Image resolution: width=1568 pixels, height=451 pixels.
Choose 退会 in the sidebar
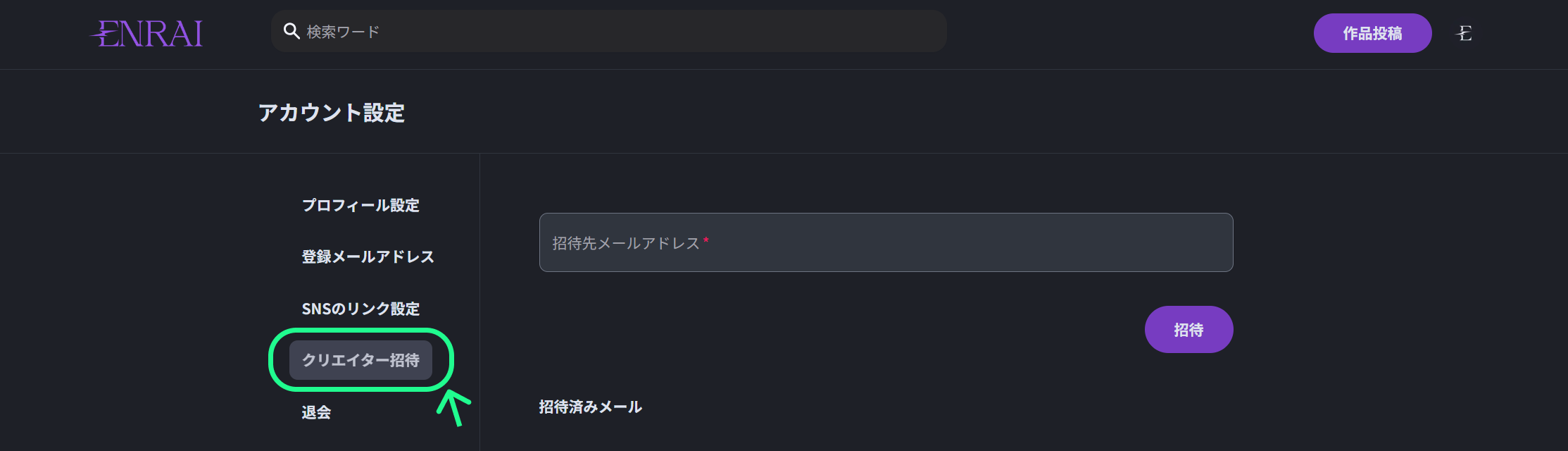(316, 412)
